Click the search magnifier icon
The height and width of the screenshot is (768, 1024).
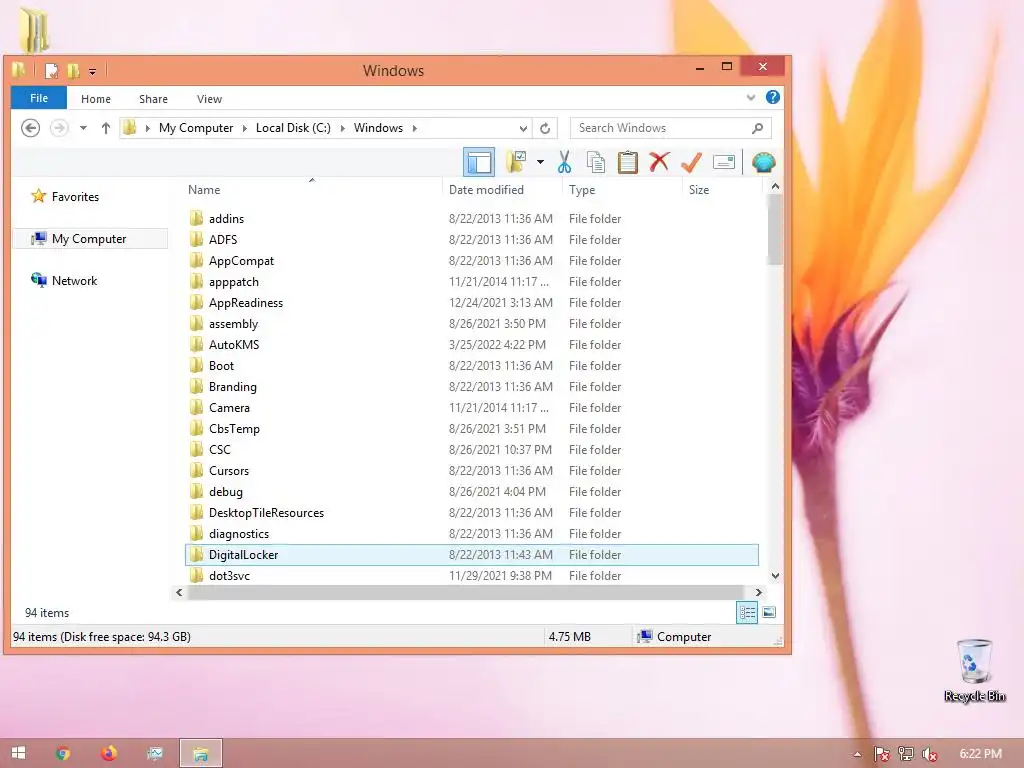pyautogui.click(x=758, y=128)
